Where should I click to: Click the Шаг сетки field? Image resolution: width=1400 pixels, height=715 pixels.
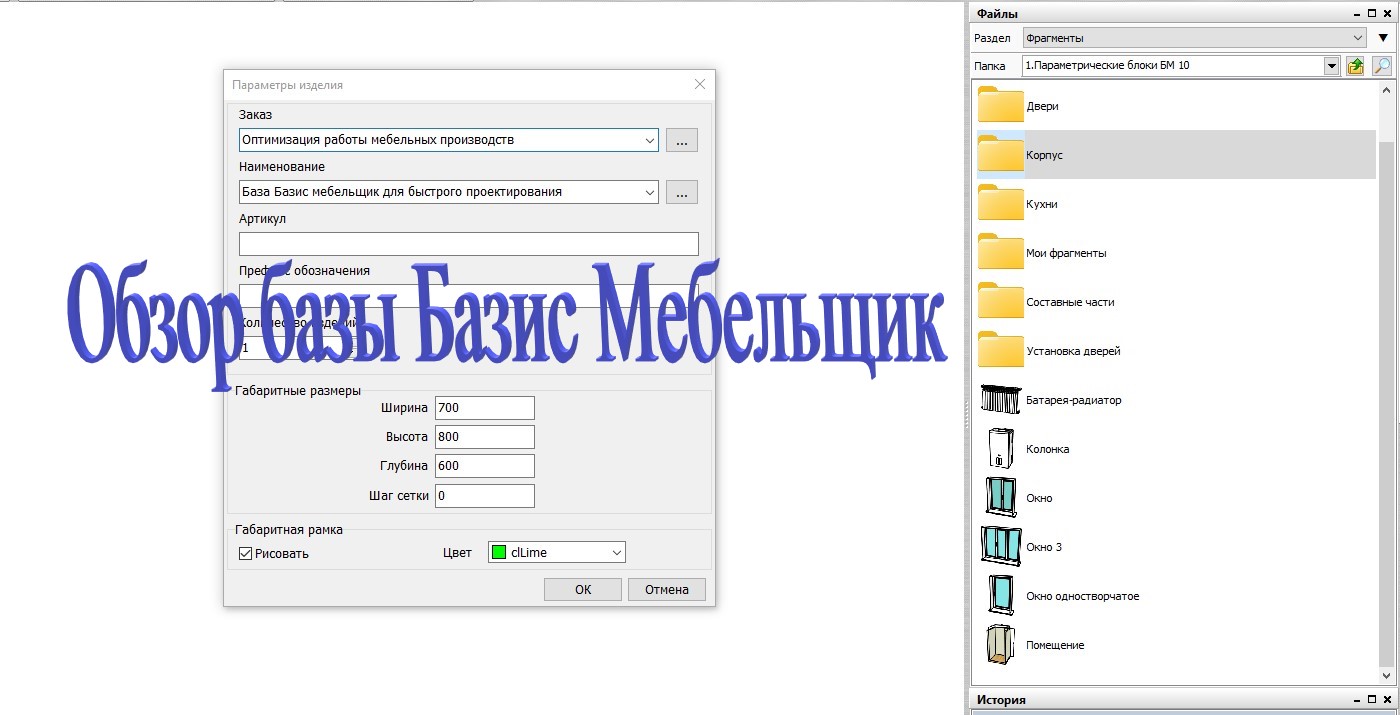tap(485, 496)
